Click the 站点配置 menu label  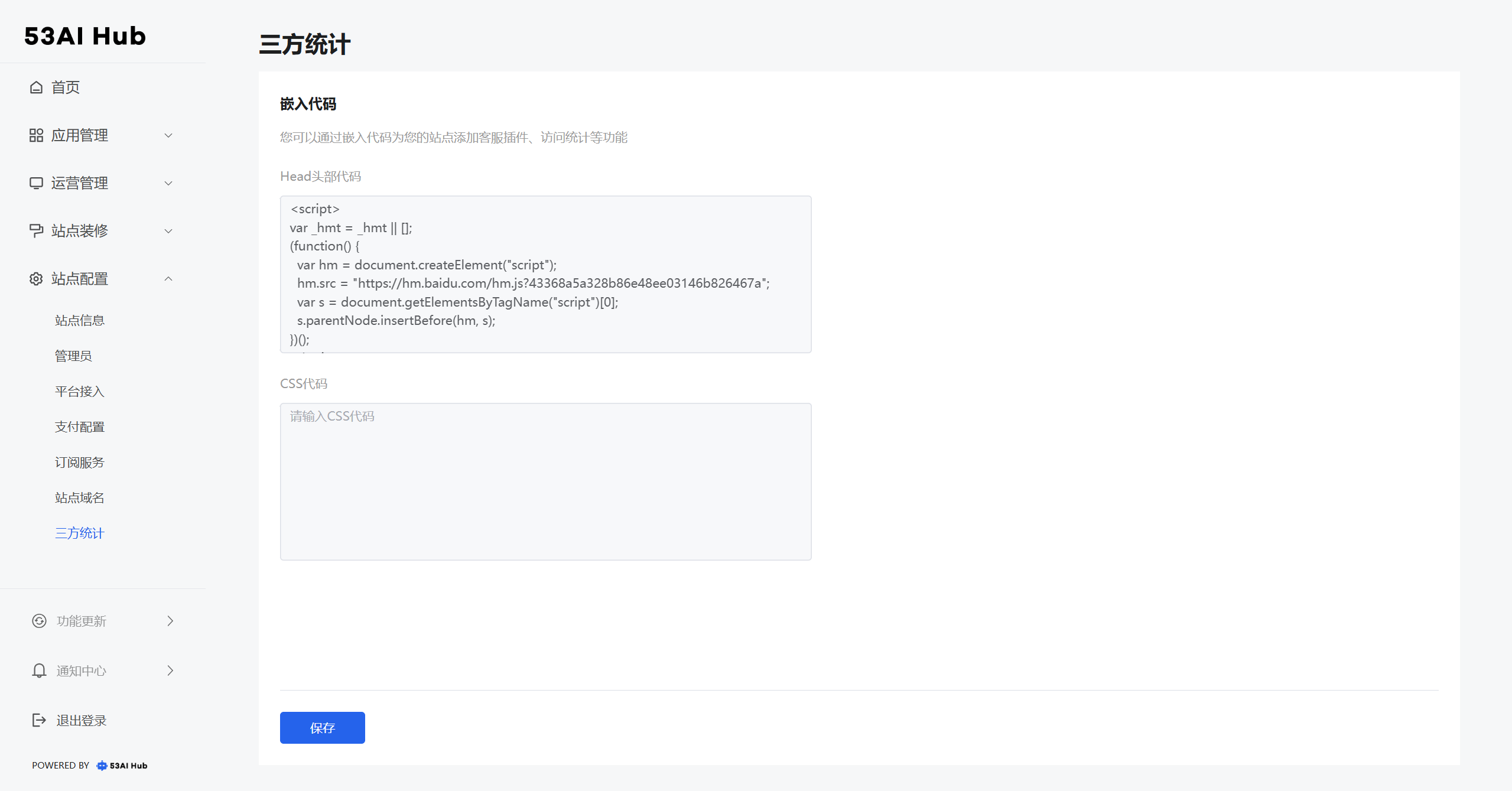[x=80, y=279]
